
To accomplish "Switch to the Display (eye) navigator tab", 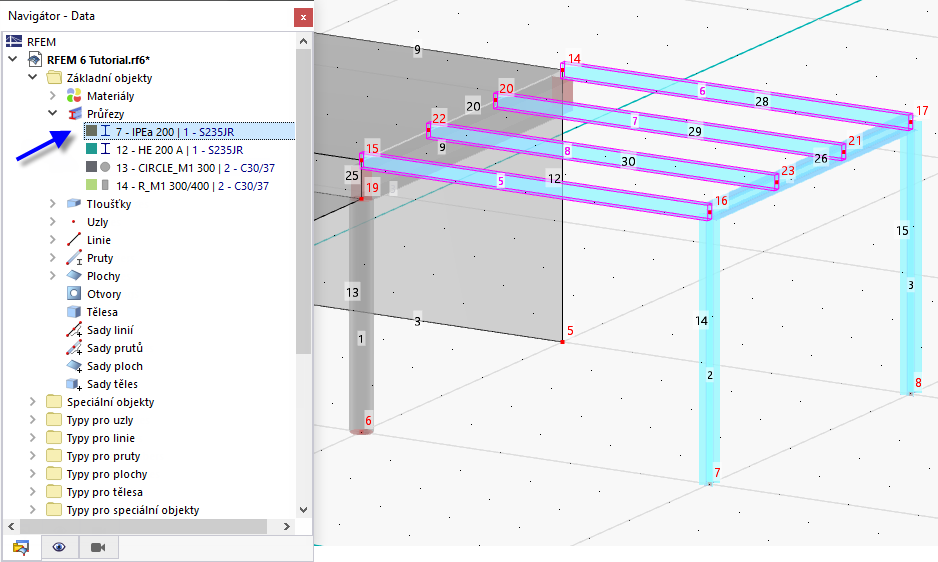I will 59,547.
